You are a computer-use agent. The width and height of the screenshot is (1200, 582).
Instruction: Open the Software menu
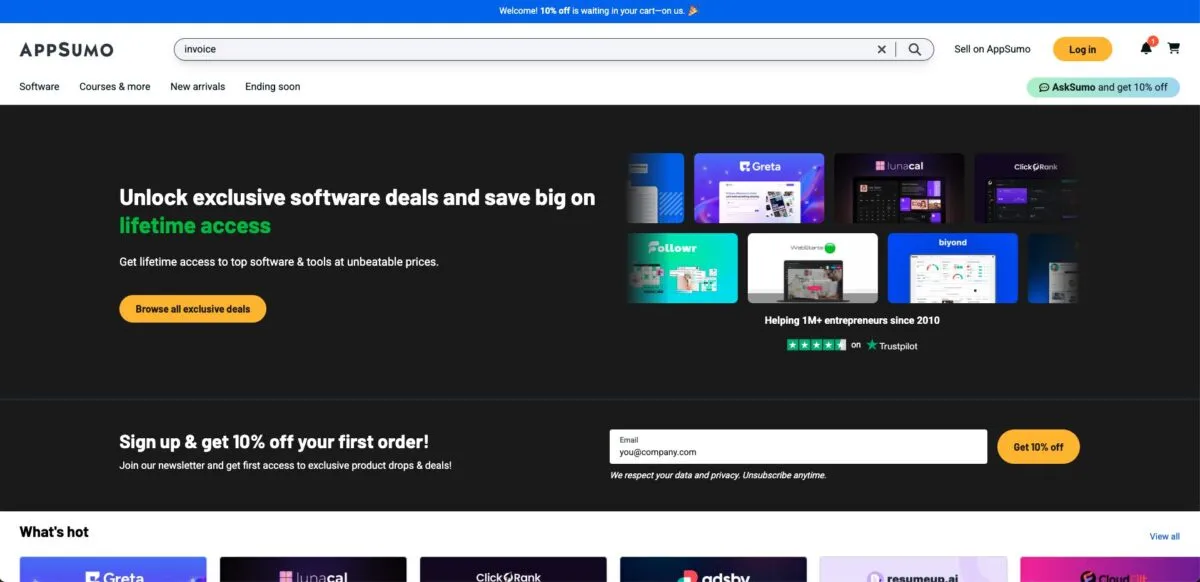tap(39, 87)
